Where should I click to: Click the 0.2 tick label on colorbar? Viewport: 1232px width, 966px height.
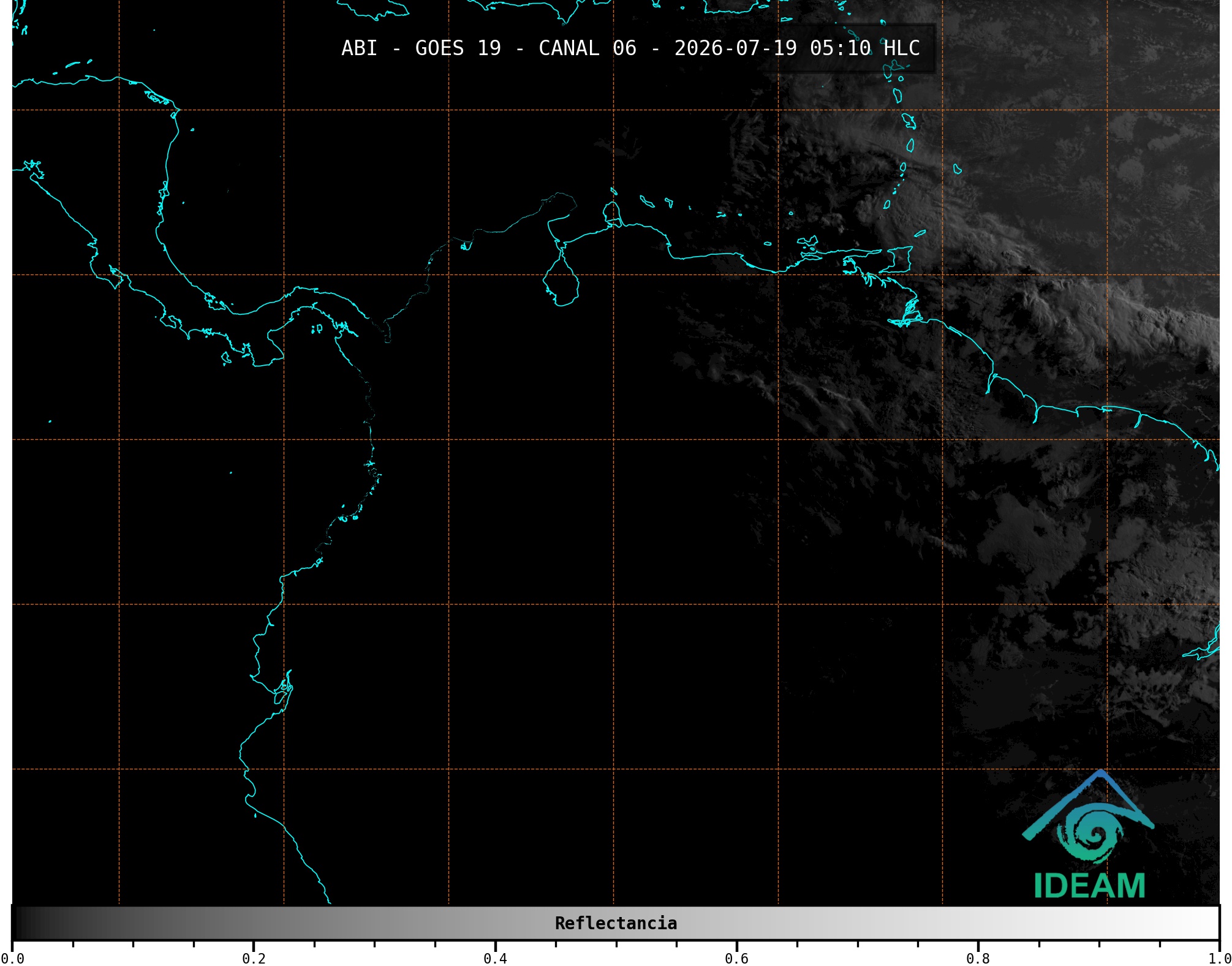click(254, 958)
